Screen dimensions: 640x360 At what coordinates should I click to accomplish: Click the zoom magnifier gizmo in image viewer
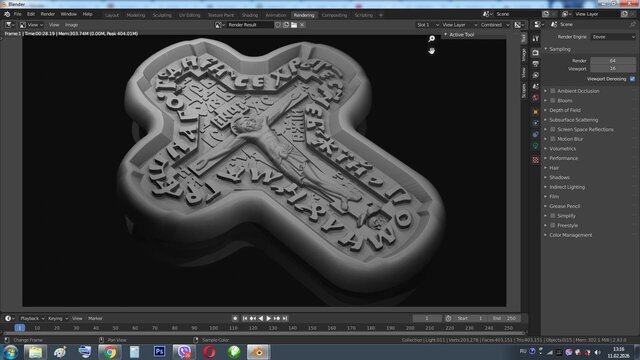coord(431,39)
